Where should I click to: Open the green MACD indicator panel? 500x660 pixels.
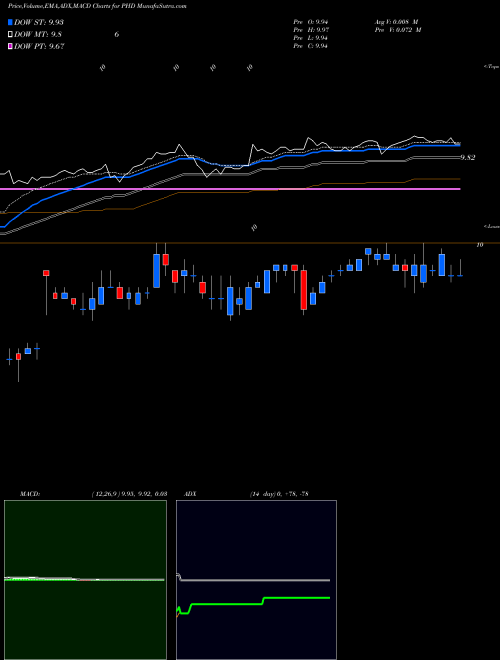85,580
